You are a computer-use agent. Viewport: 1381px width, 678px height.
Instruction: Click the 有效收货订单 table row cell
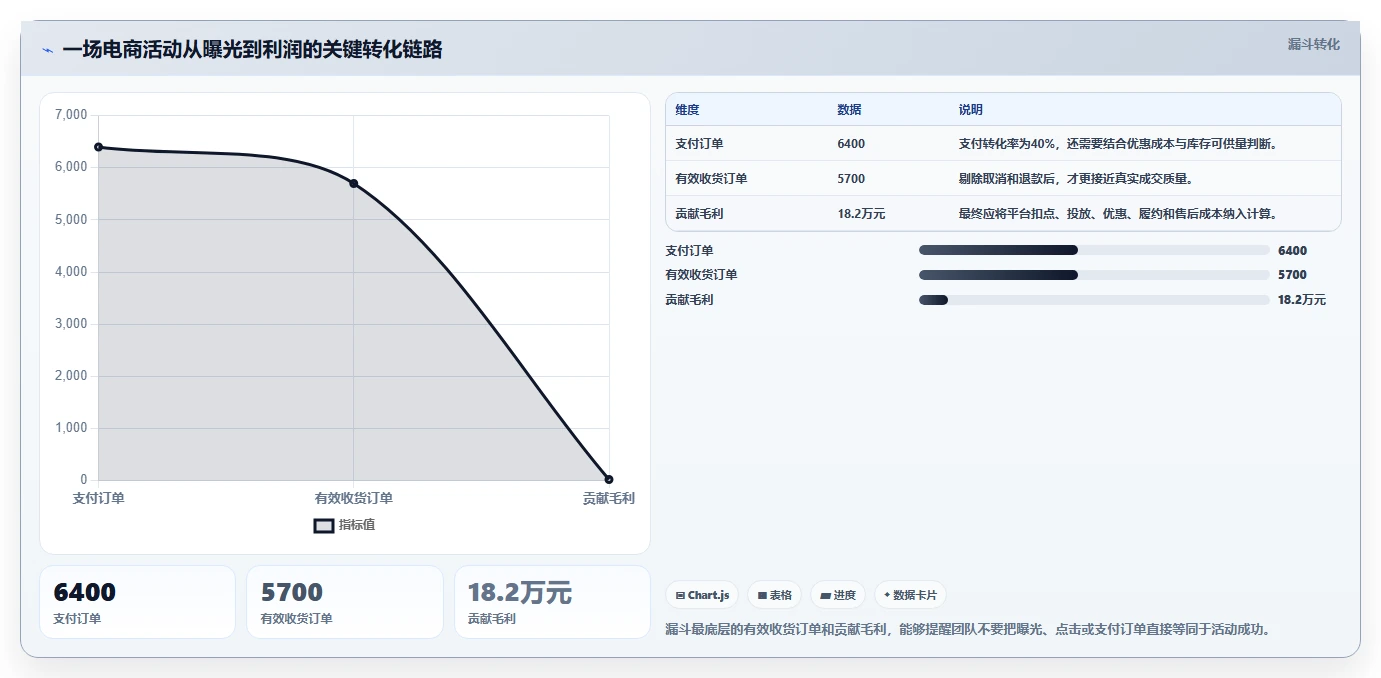(x=711, y=179)
